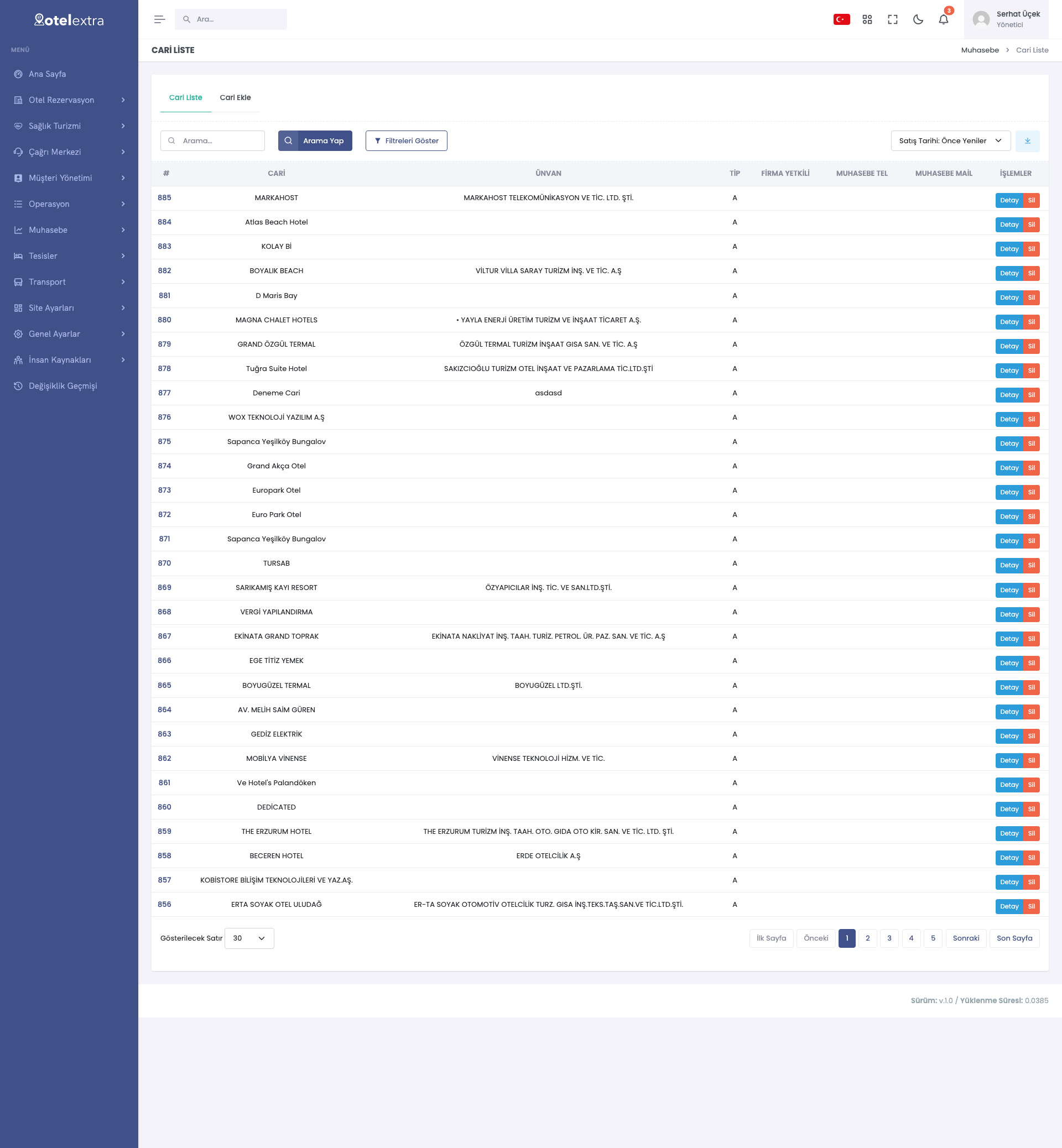The height and width of the screenshot is (1148, 1062).
Task: Open the Turkish flag language selector
Action: pos(841,19)
